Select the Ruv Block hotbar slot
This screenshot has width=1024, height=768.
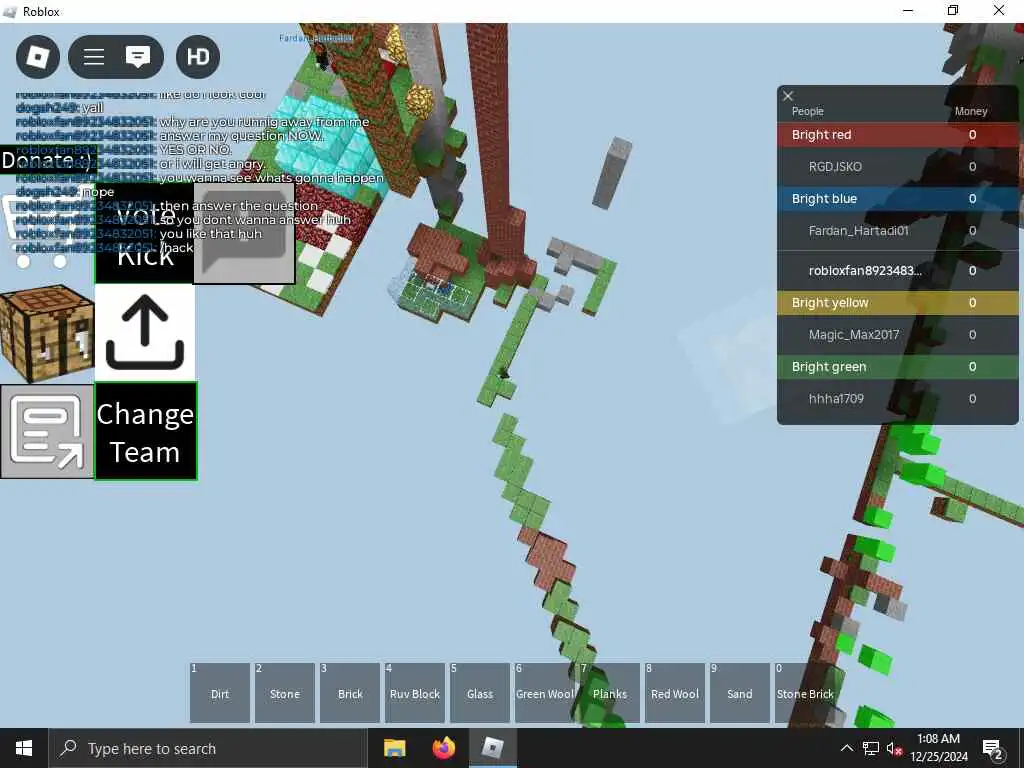tap(415, 693)
